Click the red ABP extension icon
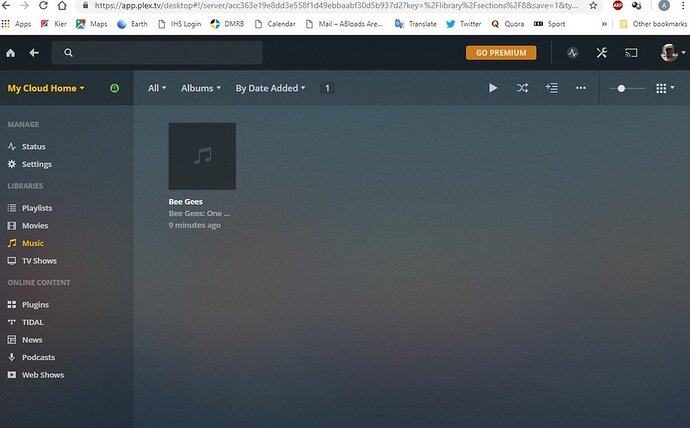 pyautogui.click(x=618, y=5)
